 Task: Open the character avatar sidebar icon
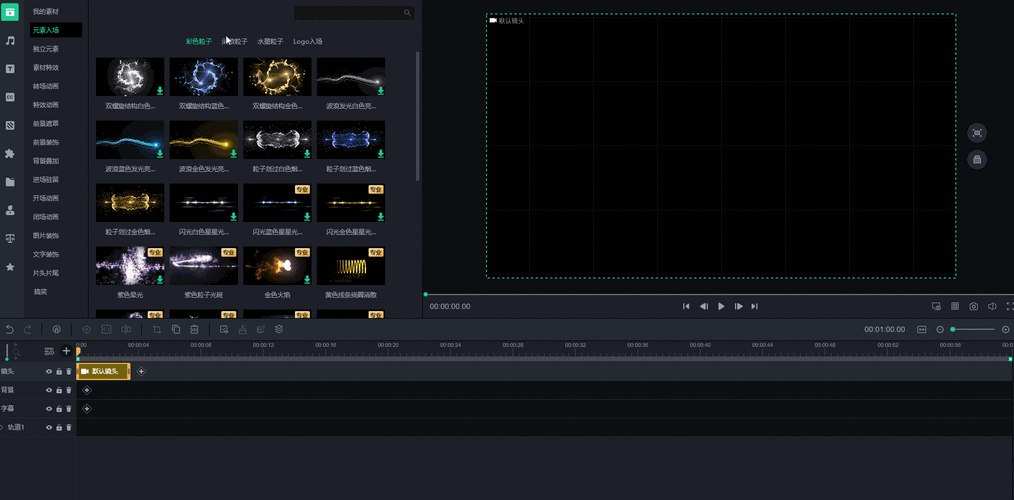[x=10, y=210]
